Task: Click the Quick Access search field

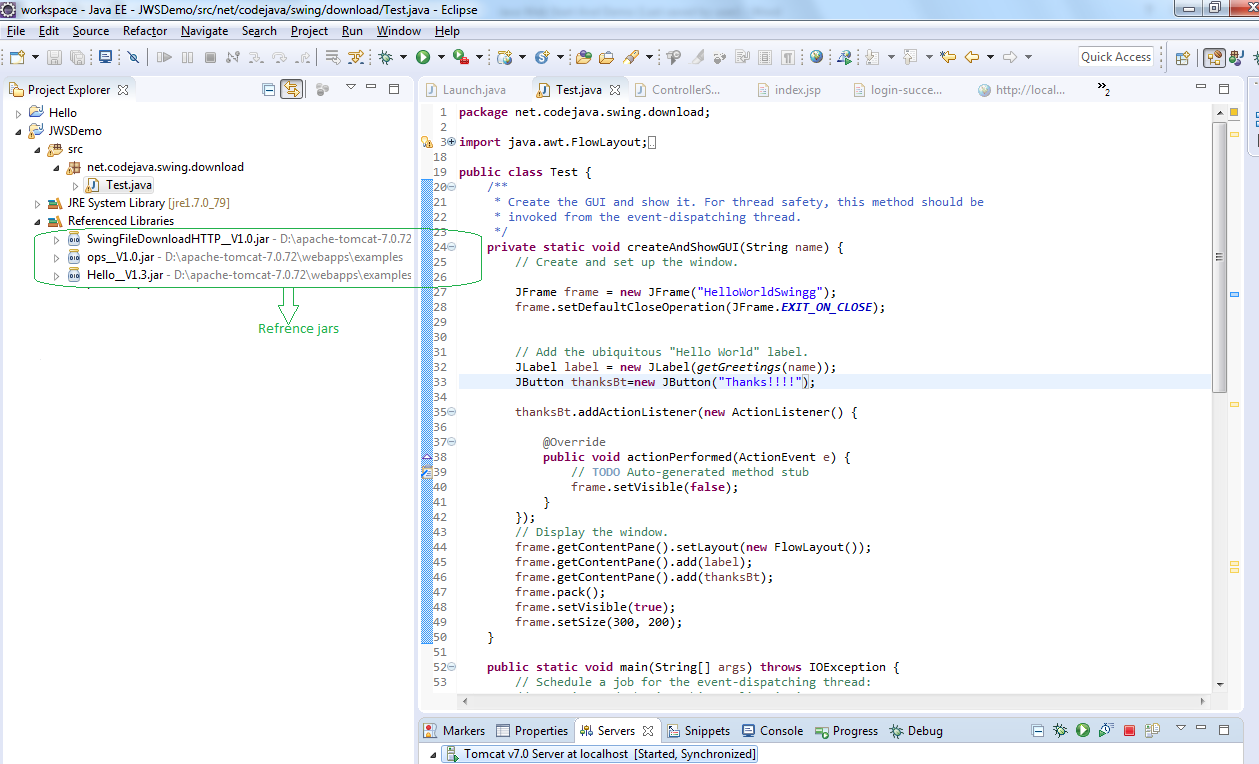Action: (1116, 57)
